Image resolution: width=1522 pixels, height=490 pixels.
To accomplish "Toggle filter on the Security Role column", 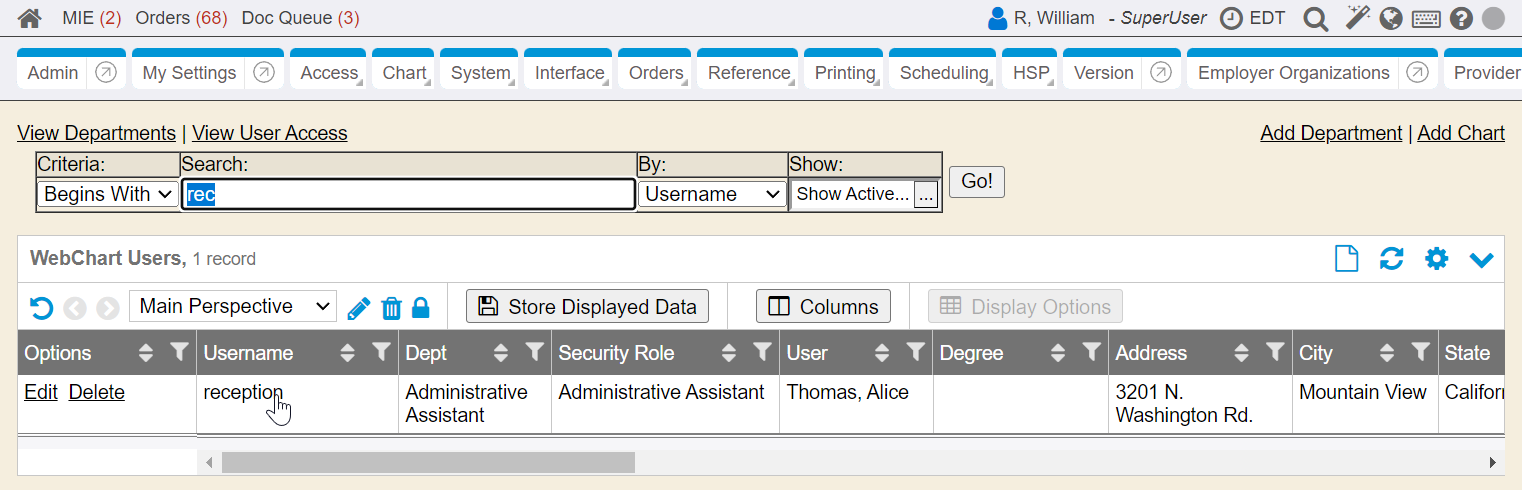I will tap(762, 352).
